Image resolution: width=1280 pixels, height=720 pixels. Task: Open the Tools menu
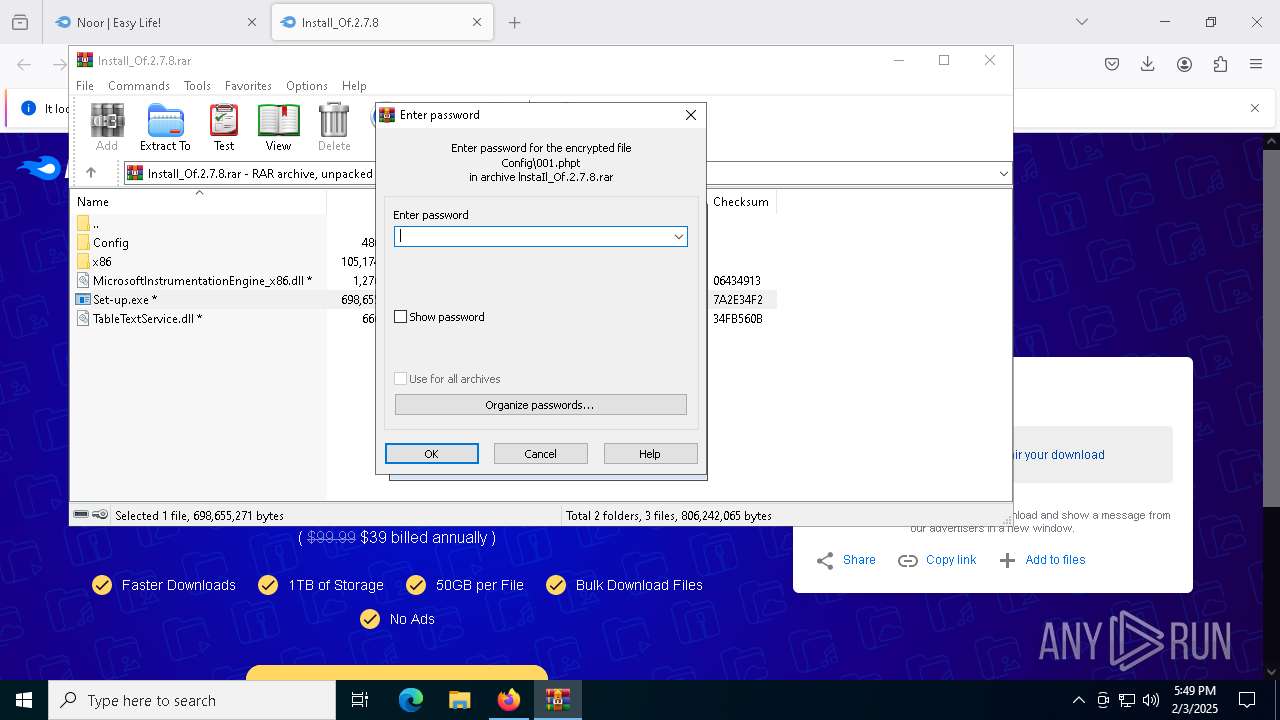[x=197, y=86]
